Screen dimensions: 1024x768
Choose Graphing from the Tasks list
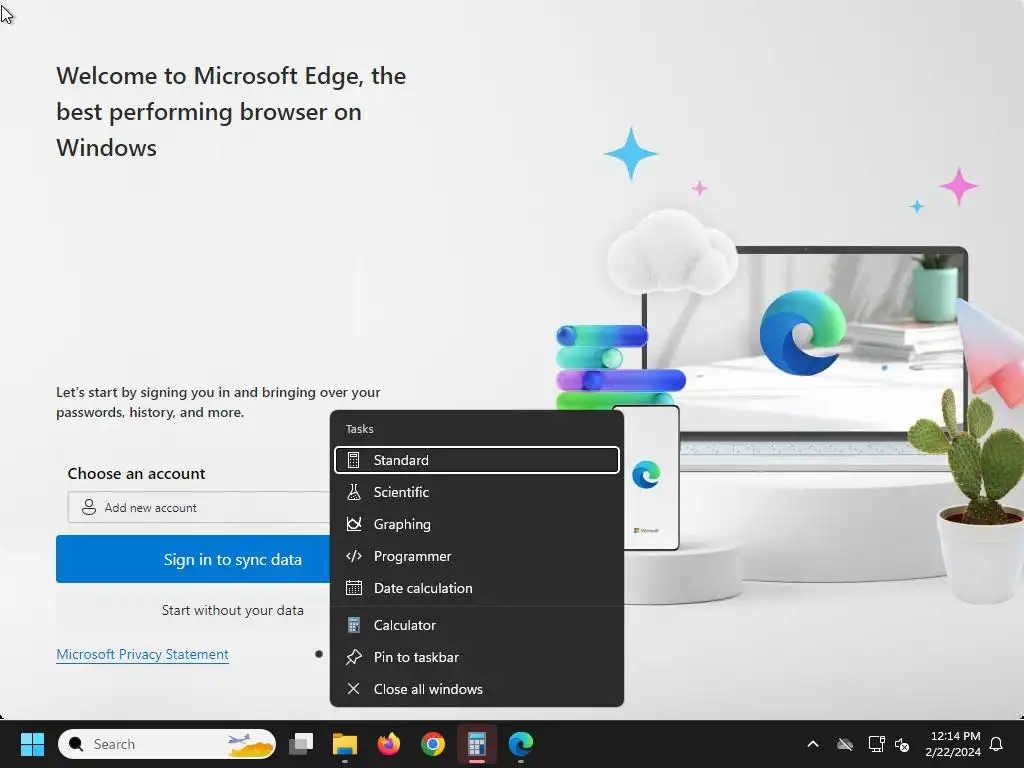tap(476, 524)
